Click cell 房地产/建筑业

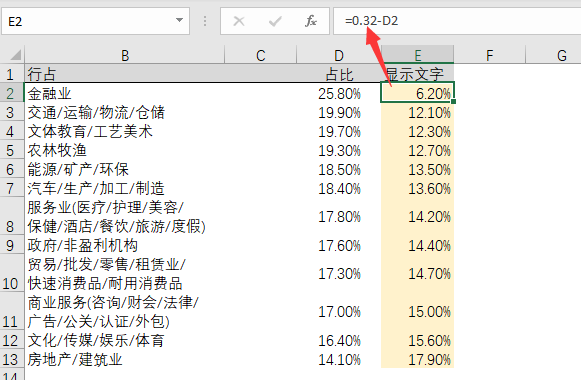[124, 359]
